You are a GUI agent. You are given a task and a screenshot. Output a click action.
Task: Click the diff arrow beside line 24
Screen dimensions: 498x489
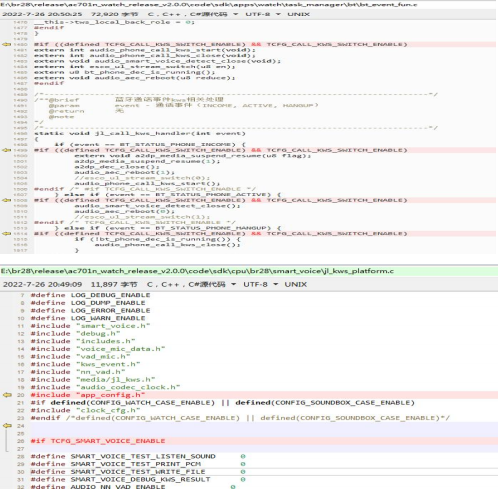pyautogui.click(x=7, y=426)
